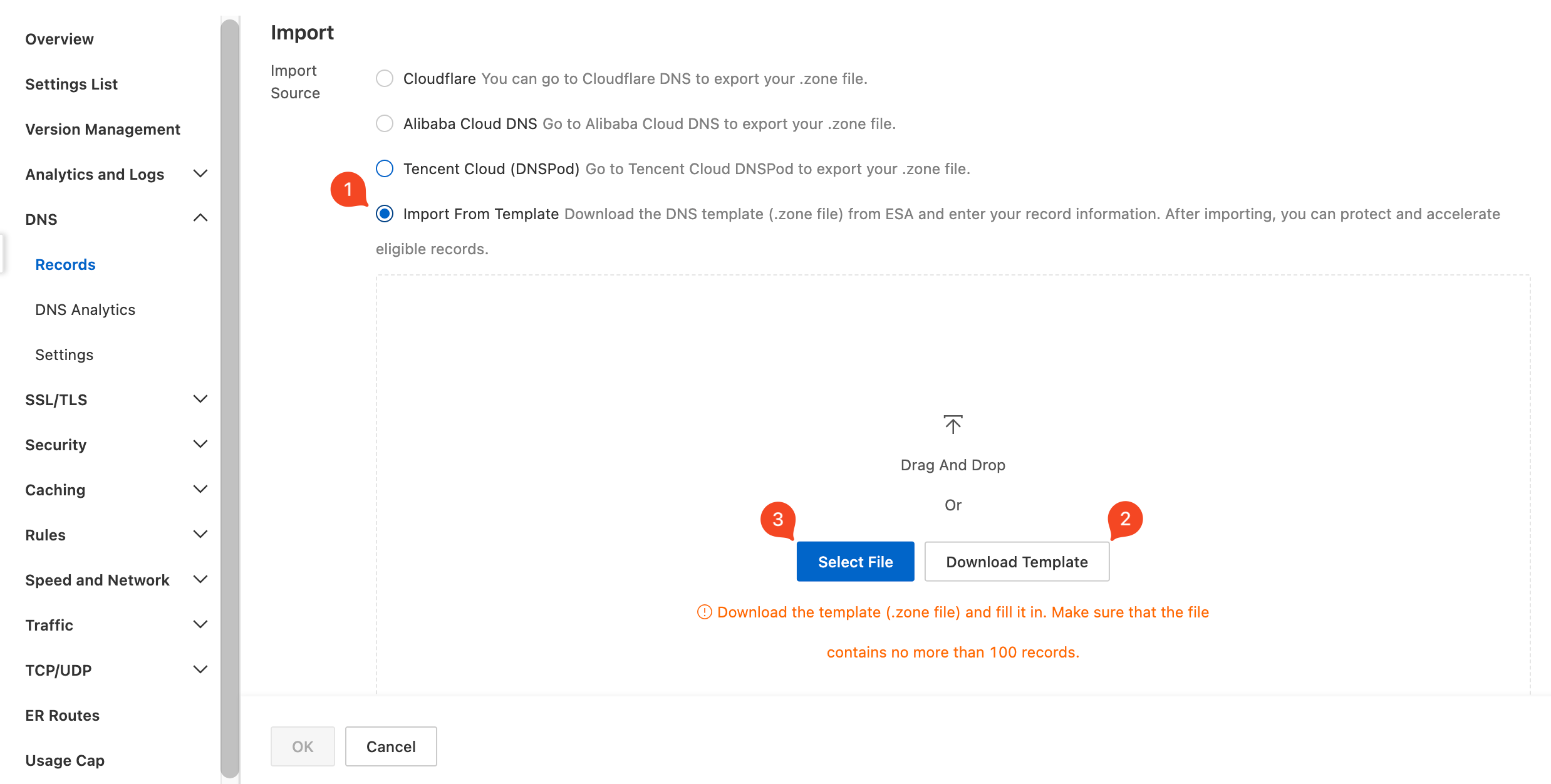Click the upload arrow icon

coord(953,425)
